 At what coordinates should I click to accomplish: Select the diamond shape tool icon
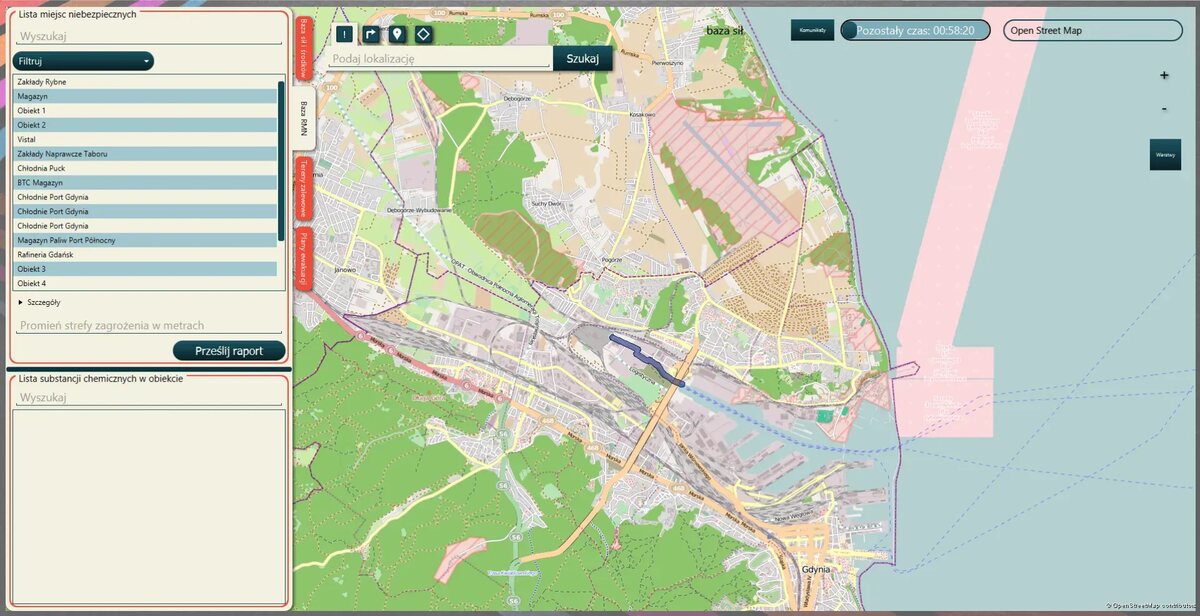pyautogui.click(x=423, y=34)
